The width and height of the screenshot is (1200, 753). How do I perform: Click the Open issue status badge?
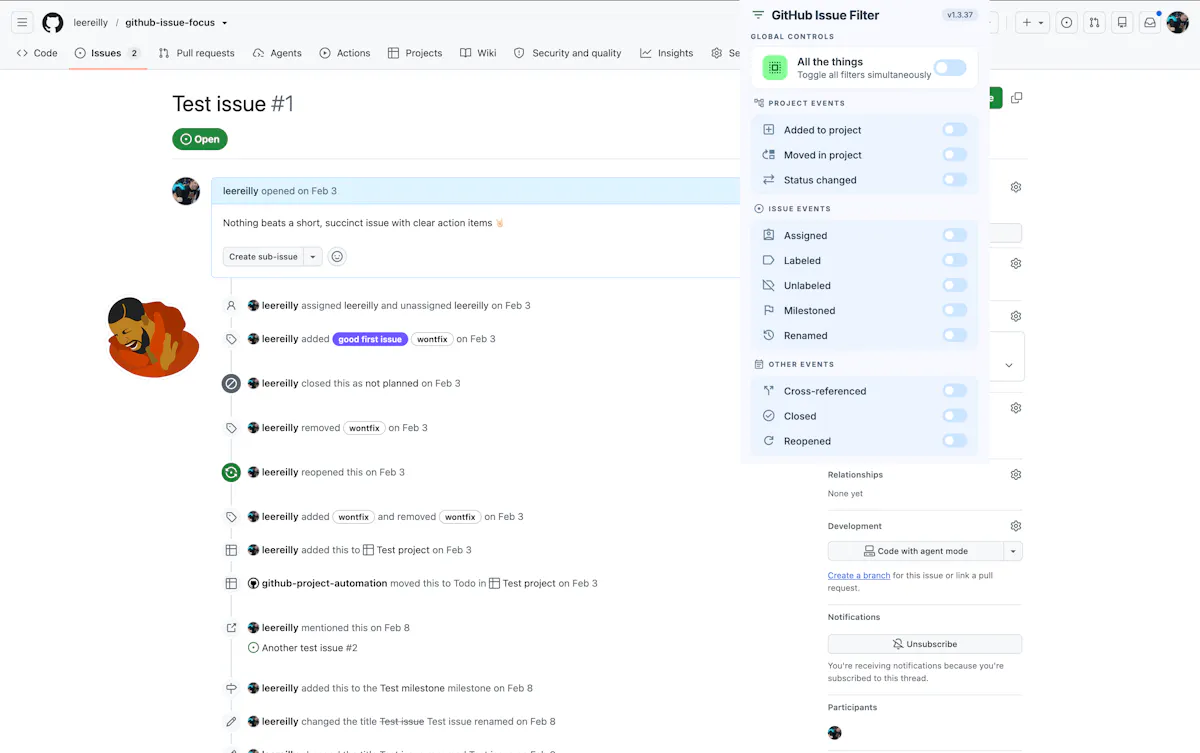pyautogui.click(x=200, y=139)
